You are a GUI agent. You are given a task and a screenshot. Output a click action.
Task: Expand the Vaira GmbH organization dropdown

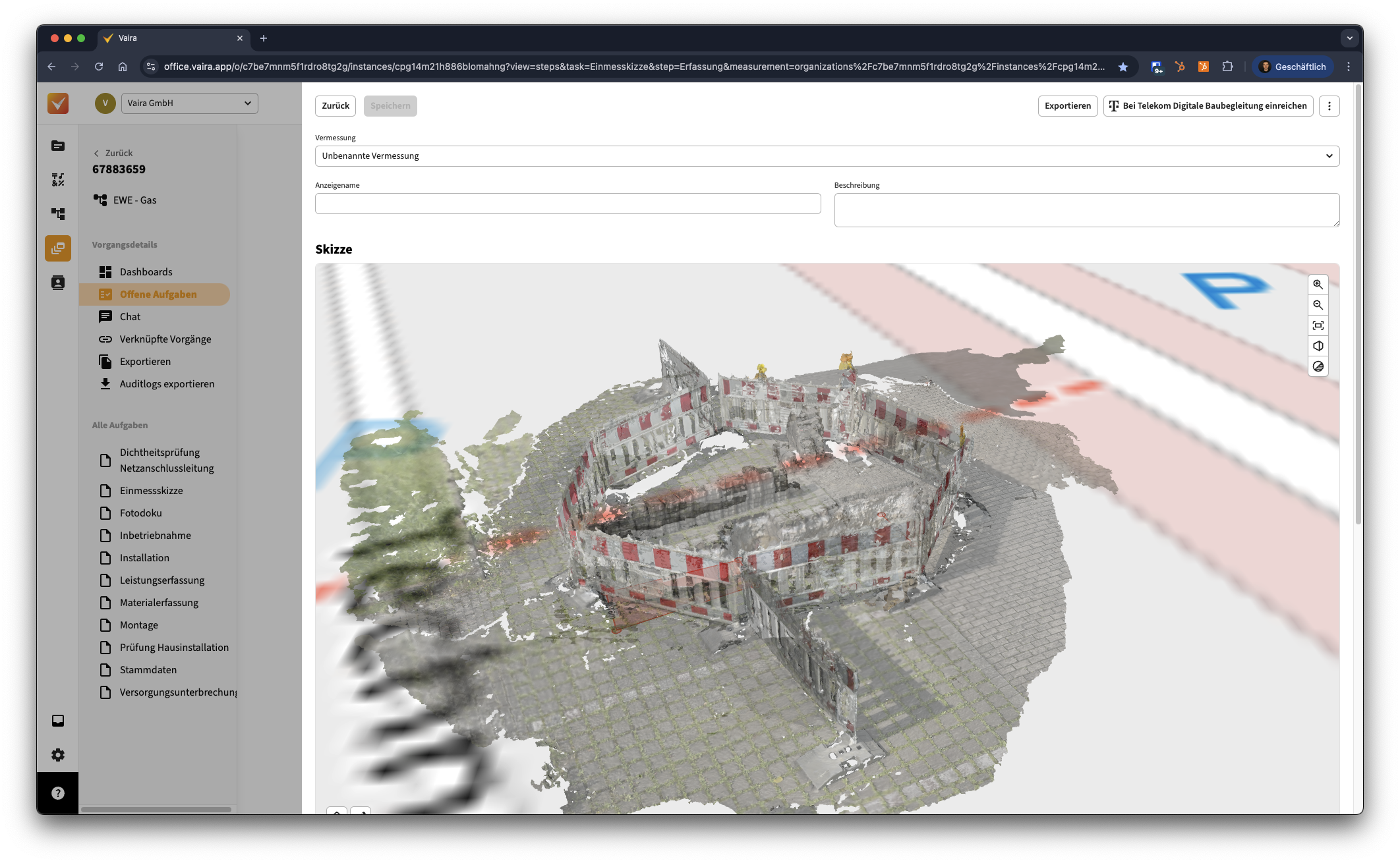pos(190,103)
